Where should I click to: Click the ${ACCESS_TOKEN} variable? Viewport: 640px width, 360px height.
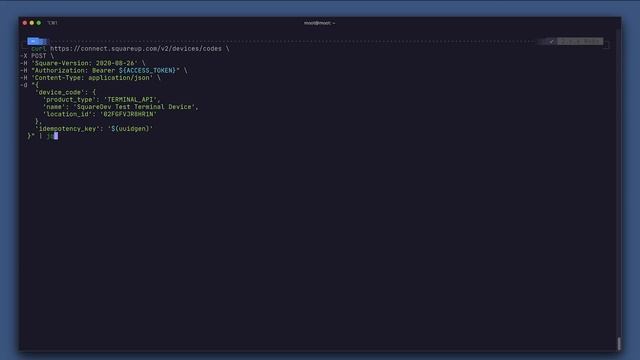point(147,71)
